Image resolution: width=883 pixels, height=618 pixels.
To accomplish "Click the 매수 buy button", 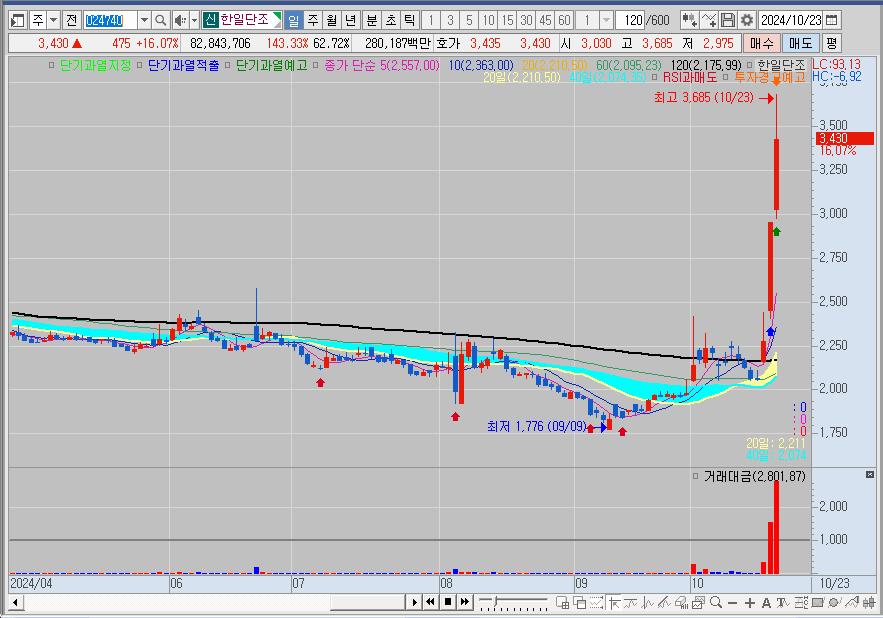I will coord(761,43).
